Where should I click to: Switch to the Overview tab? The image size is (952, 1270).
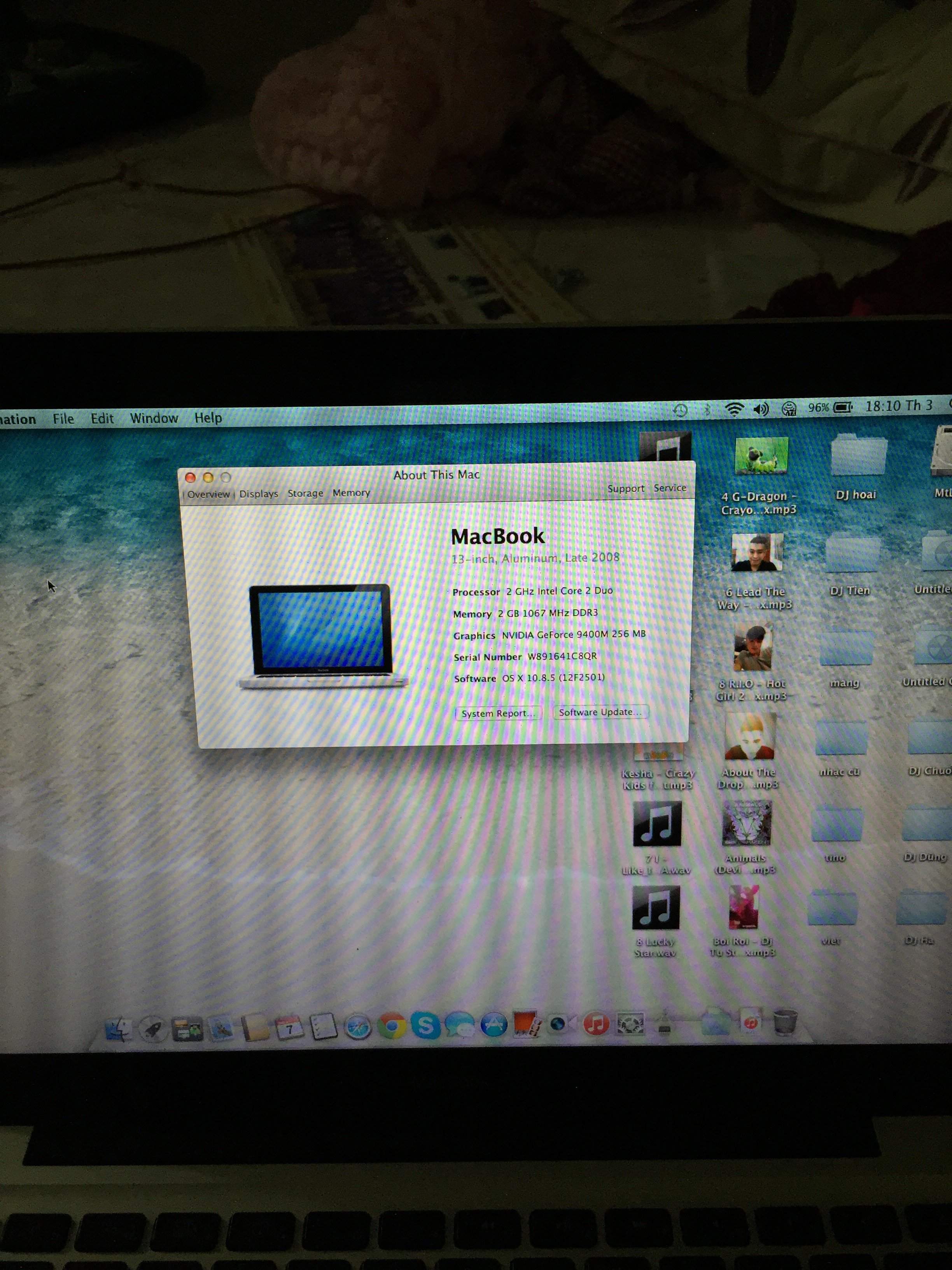pos(208,494)
